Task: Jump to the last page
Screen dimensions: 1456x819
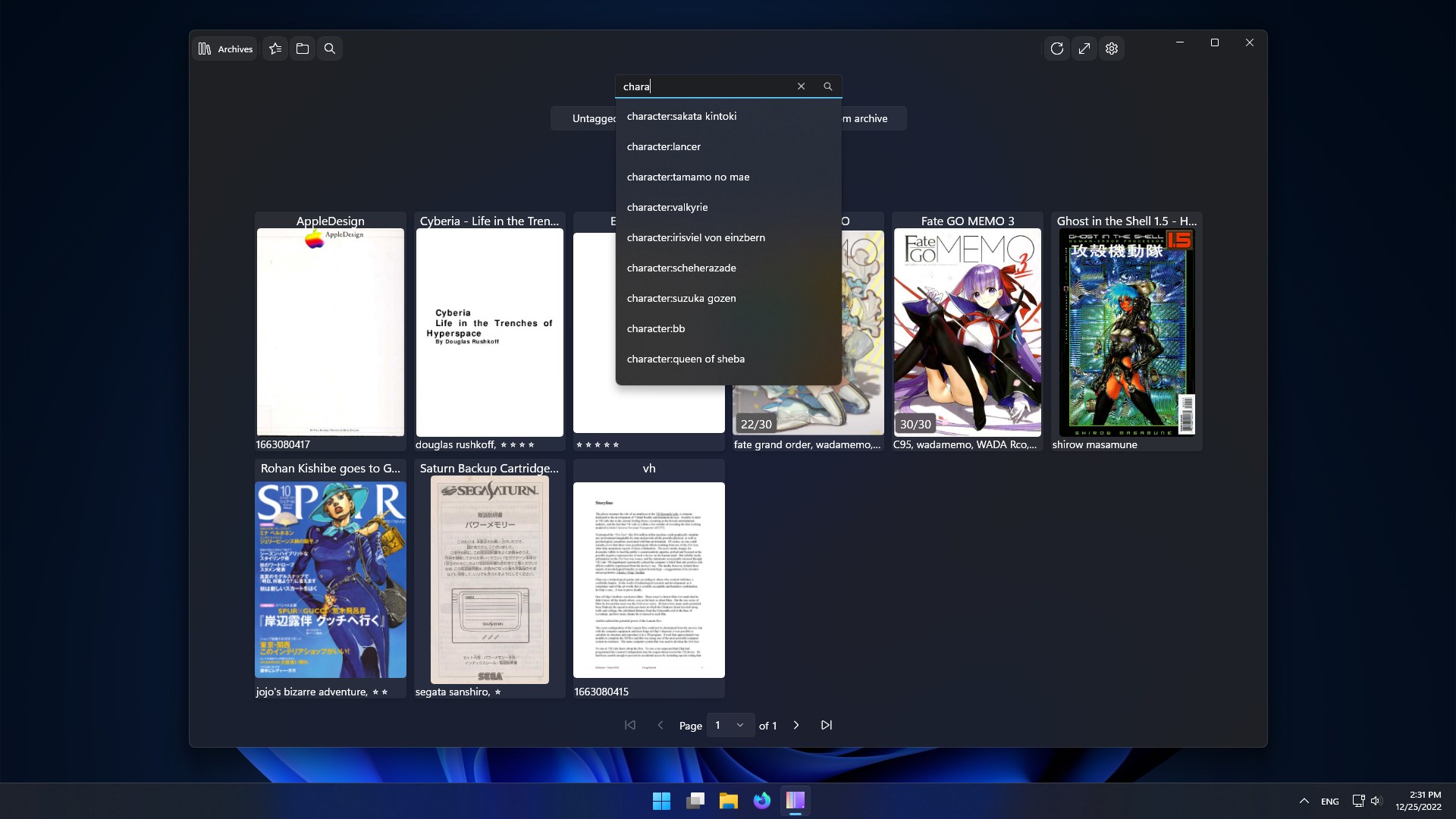Action: coord(827,725)
